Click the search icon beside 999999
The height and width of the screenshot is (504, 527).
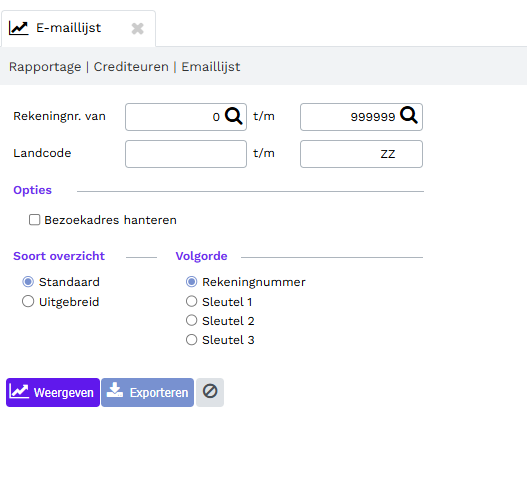pos(409,116)
